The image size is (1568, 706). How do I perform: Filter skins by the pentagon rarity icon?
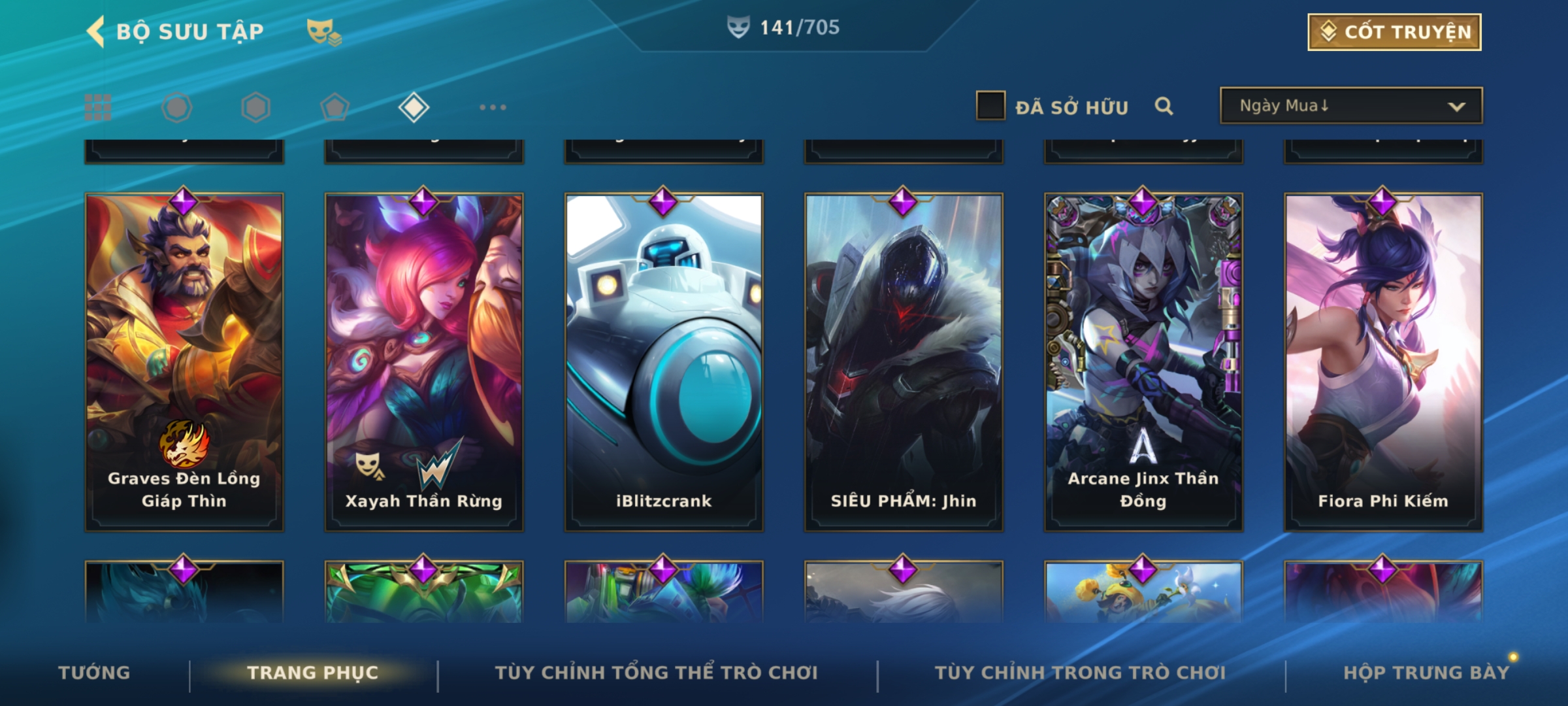[335, 107]
